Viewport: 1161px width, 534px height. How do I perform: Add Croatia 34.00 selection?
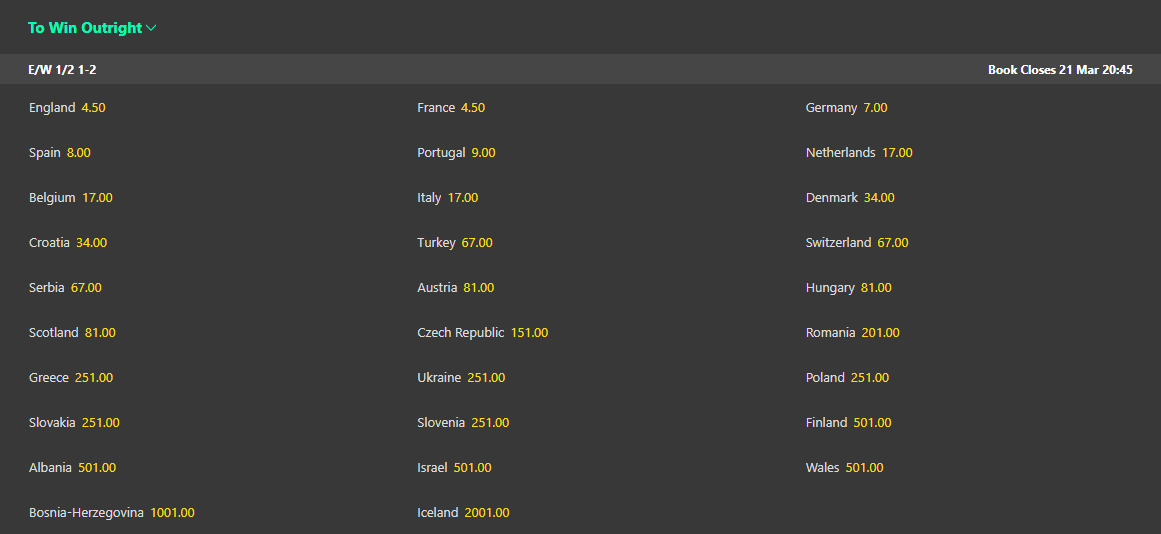point(68,243)
